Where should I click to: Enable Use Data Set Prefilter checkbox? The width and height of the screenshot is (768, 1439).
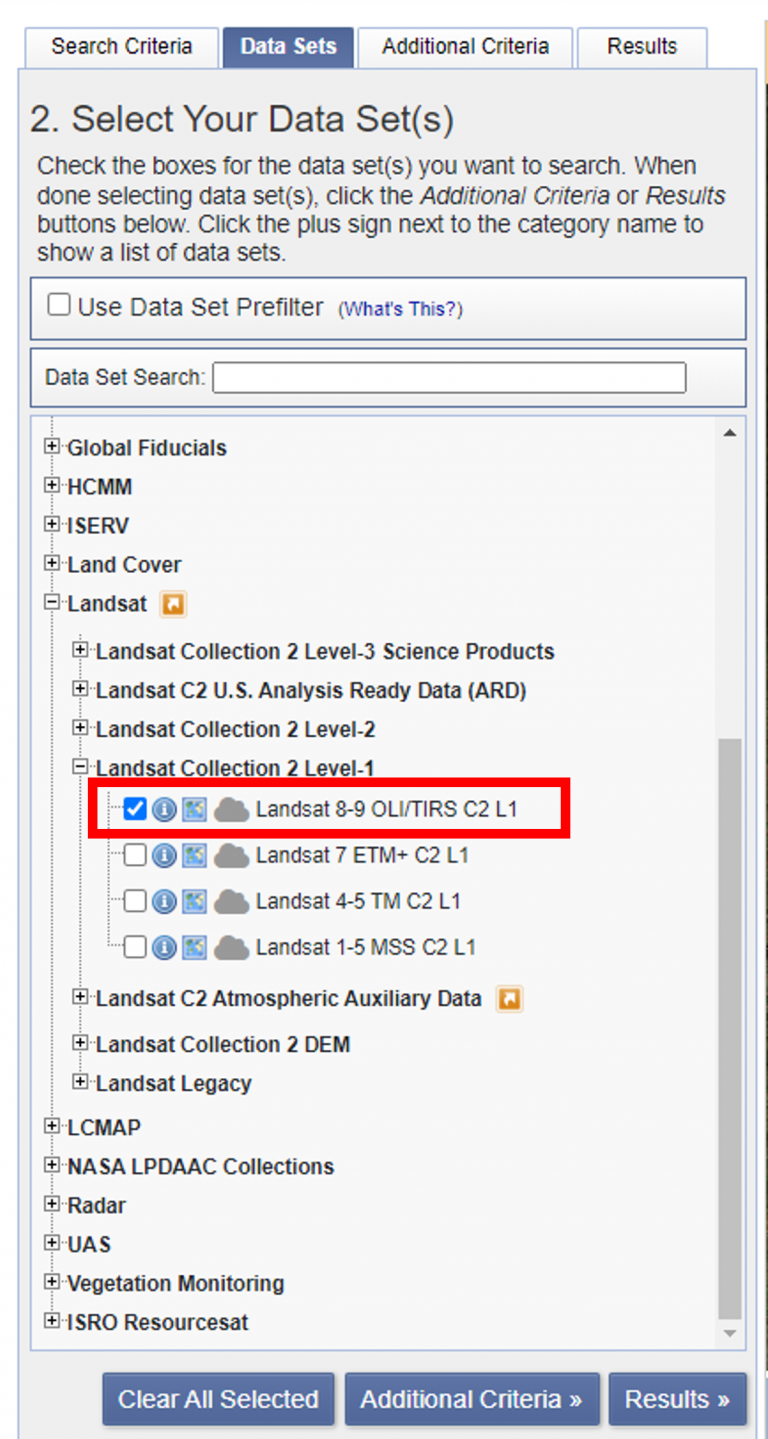(60, 305)
